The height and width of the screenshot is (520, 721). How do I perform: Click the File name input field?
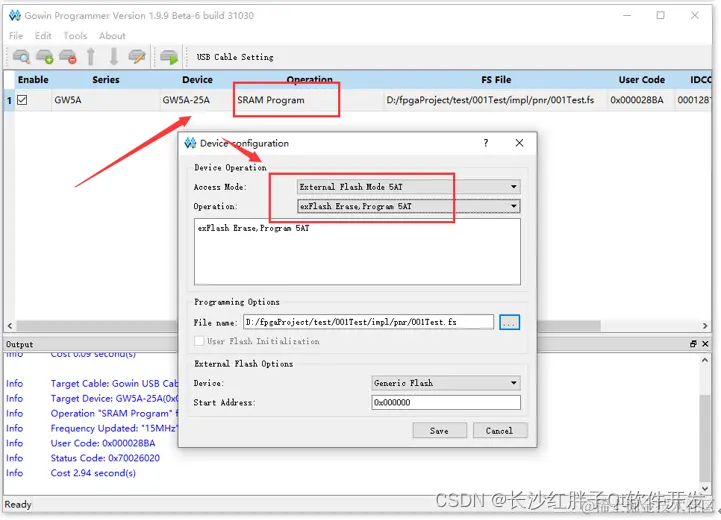[x=368, y=322]
